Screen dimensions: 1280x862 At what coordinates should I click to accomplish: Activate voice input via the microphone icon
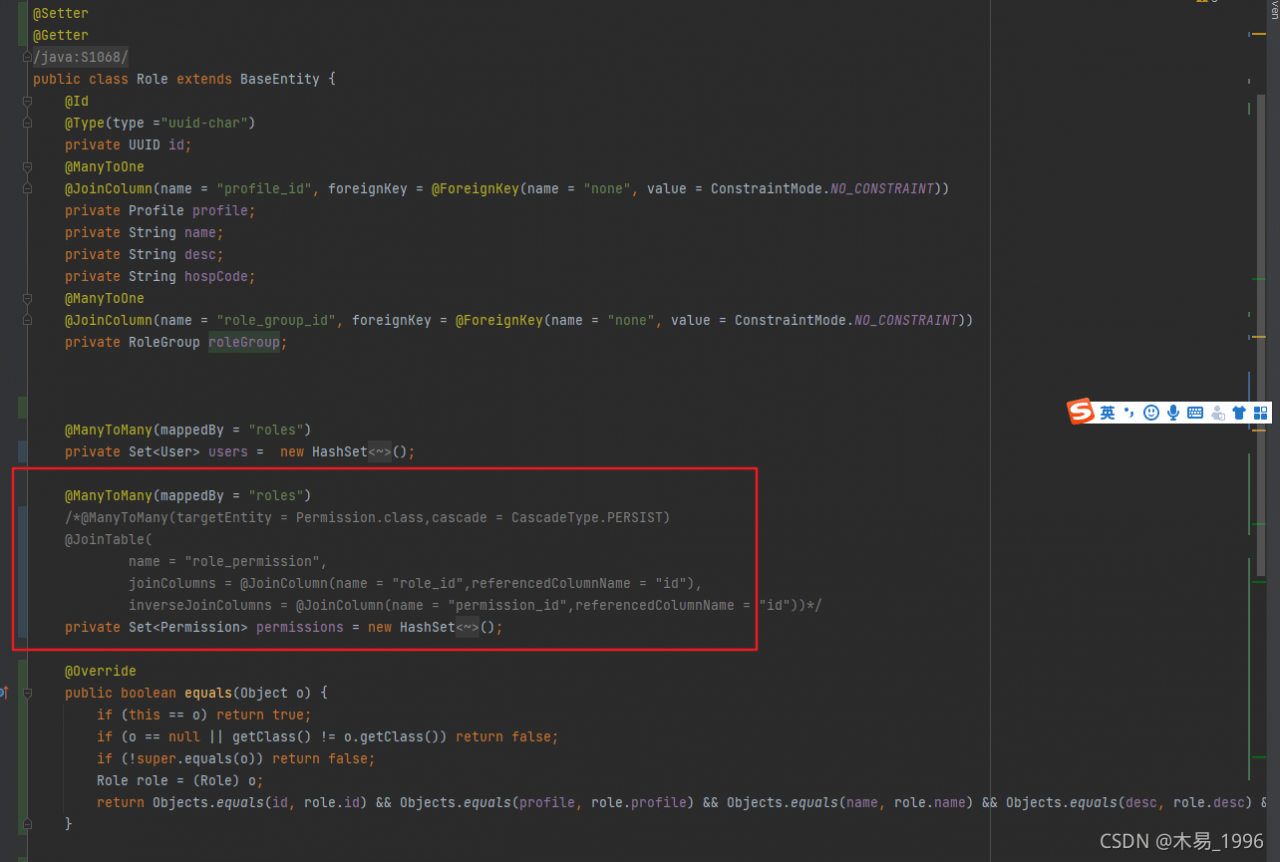(1173, 412)
